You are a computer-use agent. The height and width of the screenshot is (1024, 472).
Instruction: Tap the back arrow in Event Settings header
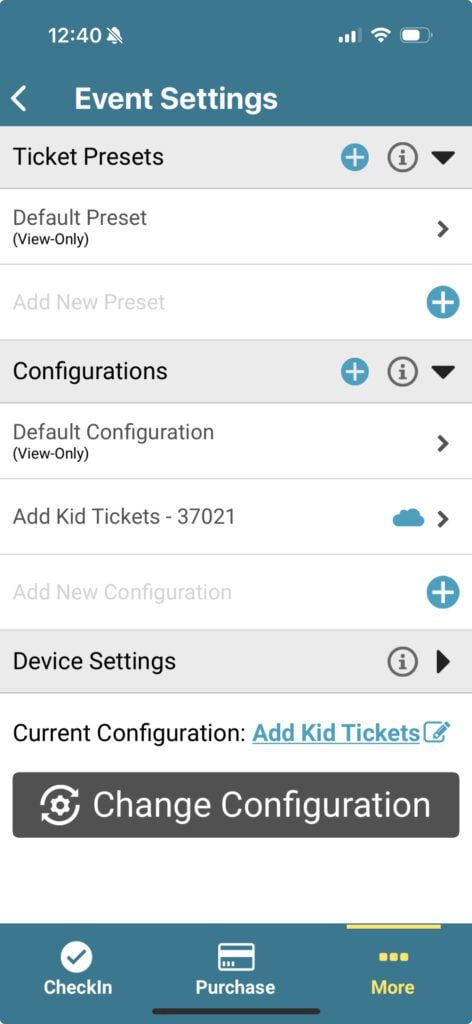[x=19, y=99]
